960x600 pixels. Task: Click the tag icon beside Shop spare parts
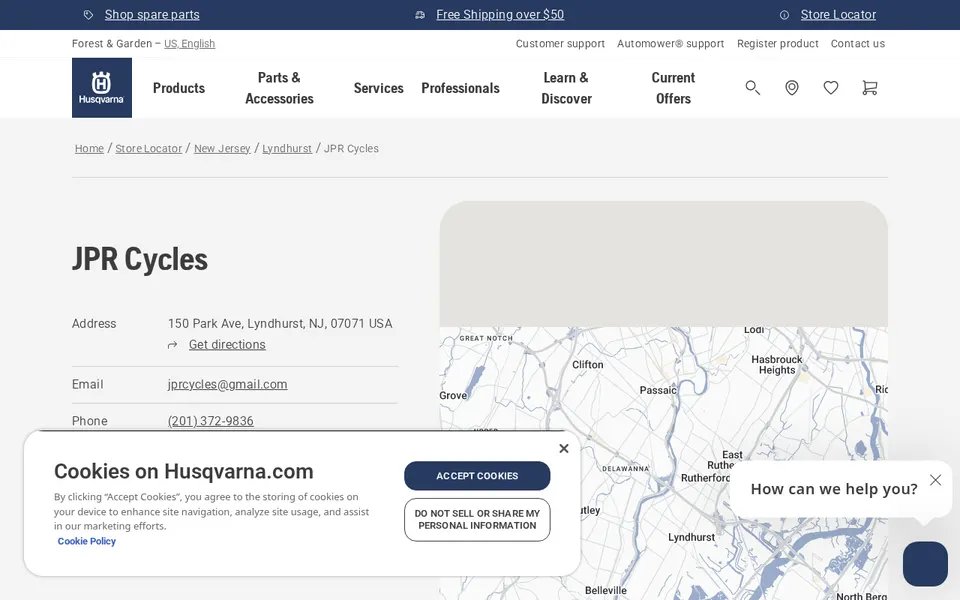[89, 15]
